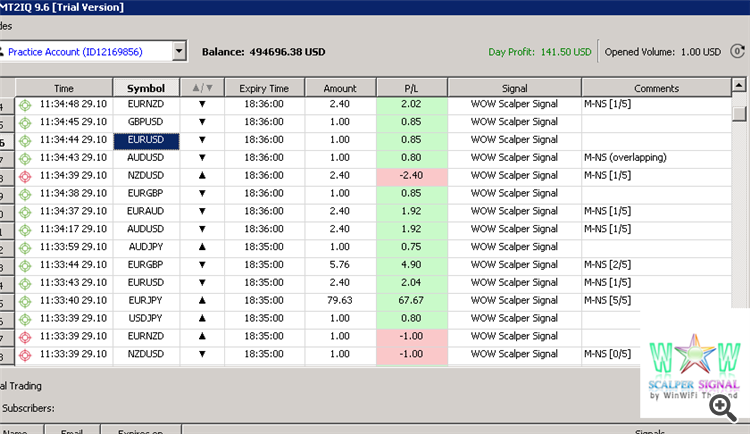Click the green win icon of the EURAUD trade
The height and width of the screenshot is (434, 750).
(25, 212)
